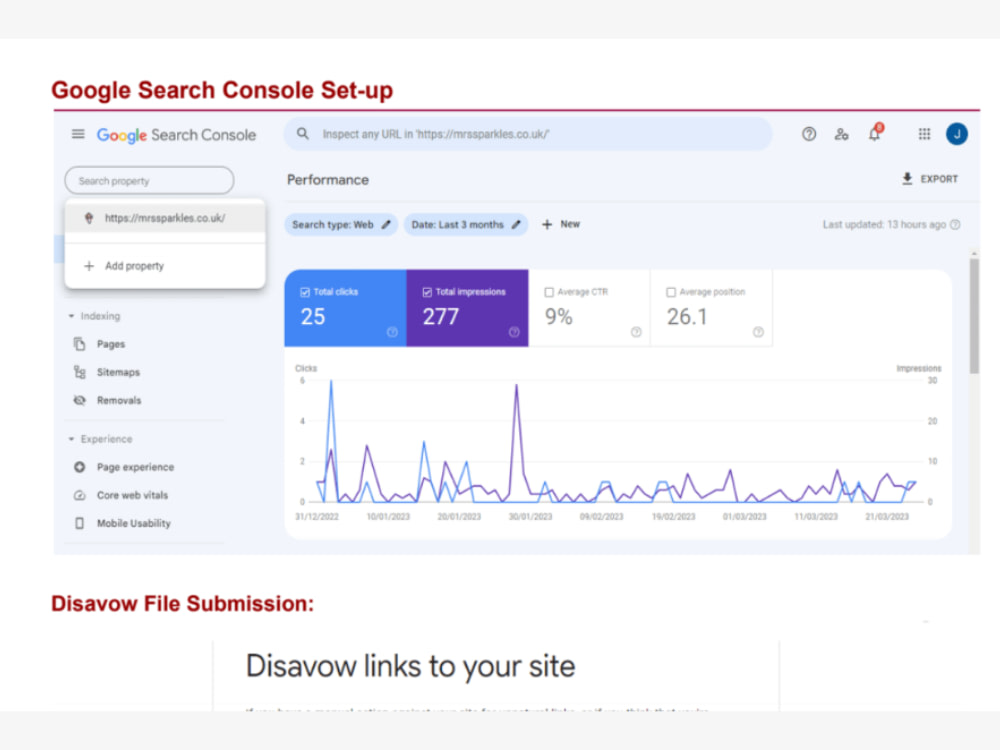
Task: Open the Mobile Usability report
Action: pos(133,523)
